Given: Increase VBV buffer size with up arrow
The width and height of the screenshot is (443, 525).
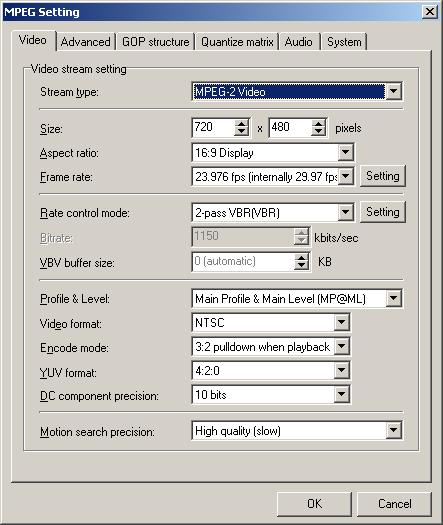Looking at the screenshot, I should pos(301,258).
